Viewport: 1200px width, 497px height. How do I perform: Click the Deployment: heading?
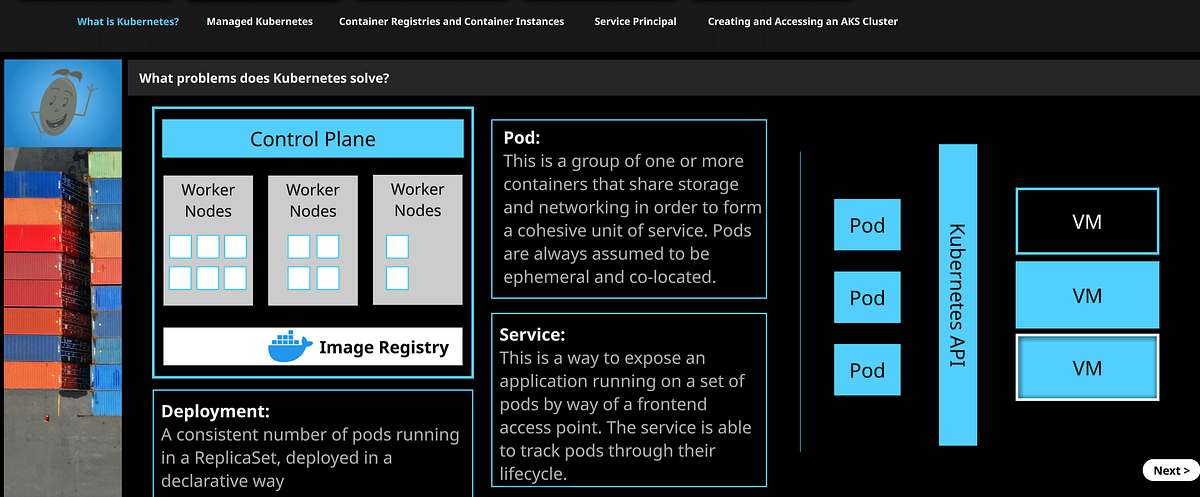216,411
